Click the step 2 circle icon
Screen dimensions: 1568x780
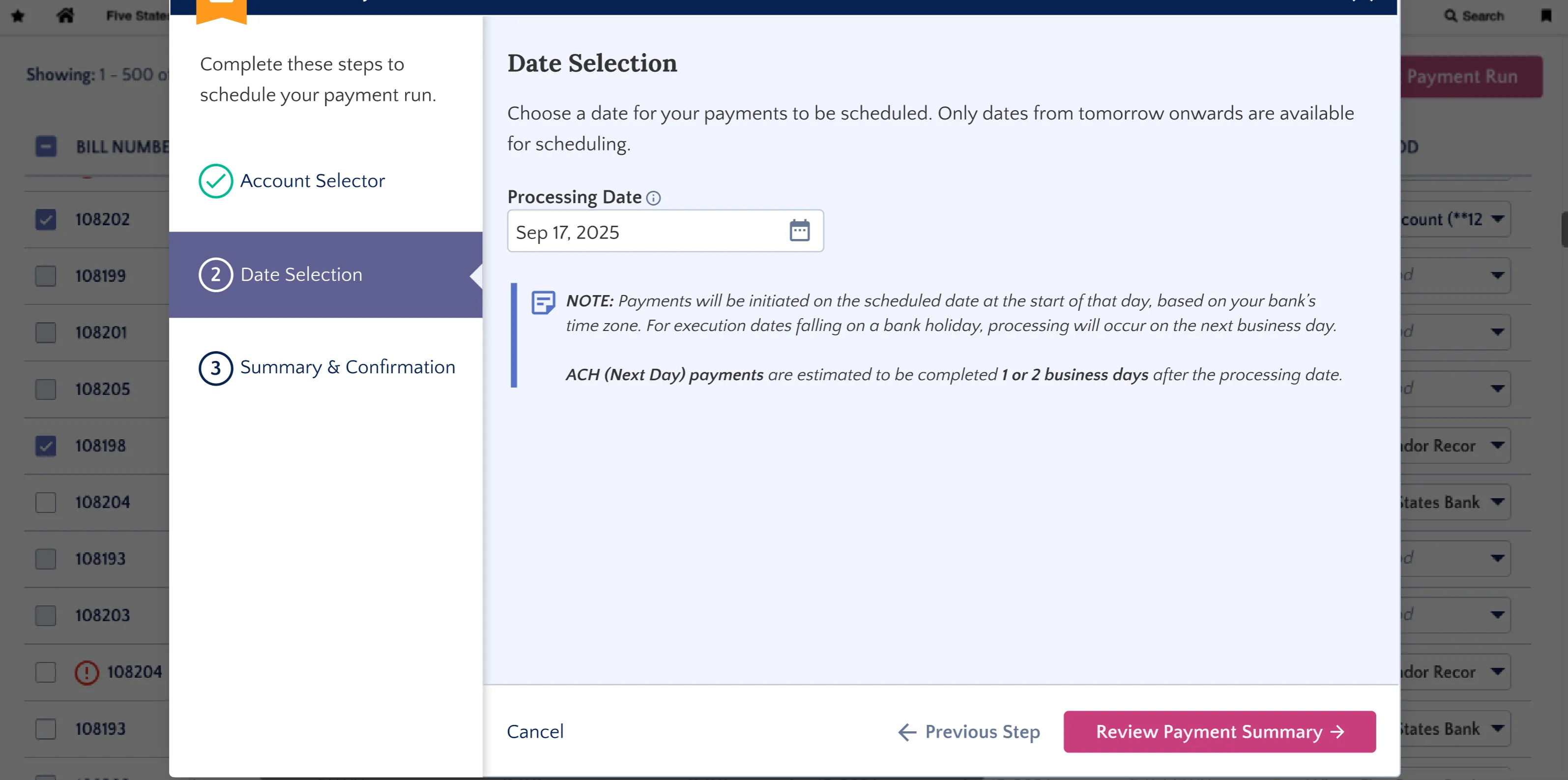pos(215,274)
